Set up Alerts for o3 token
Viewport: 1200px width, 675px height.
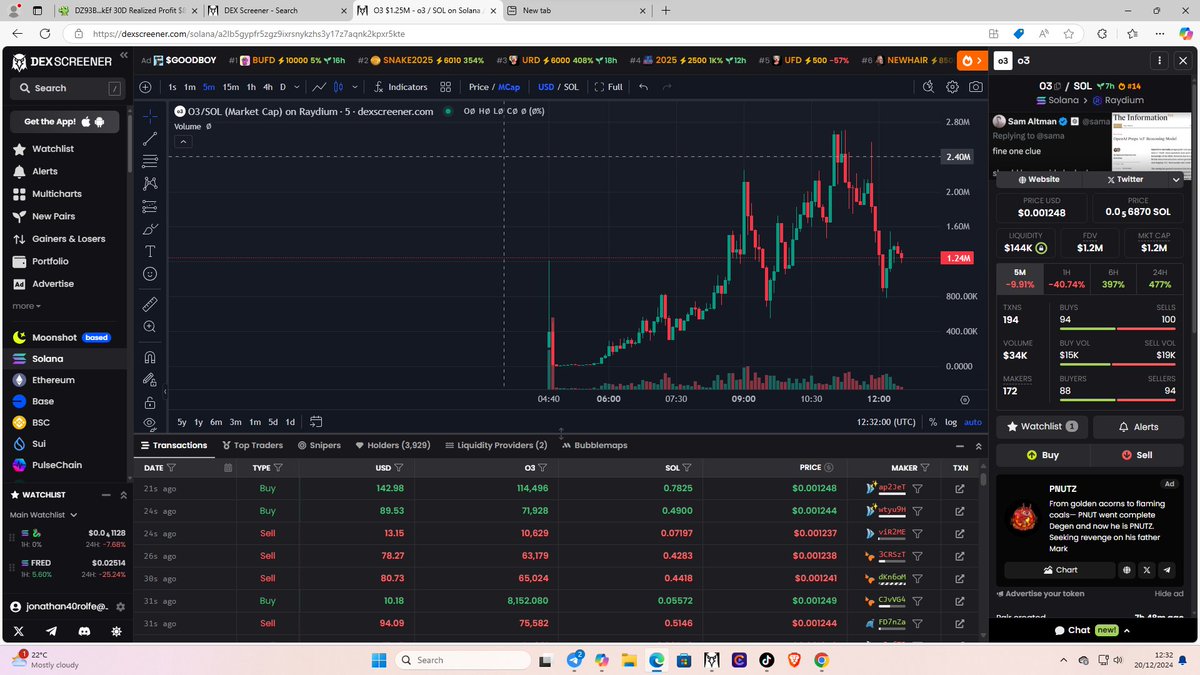point(1138,426)
